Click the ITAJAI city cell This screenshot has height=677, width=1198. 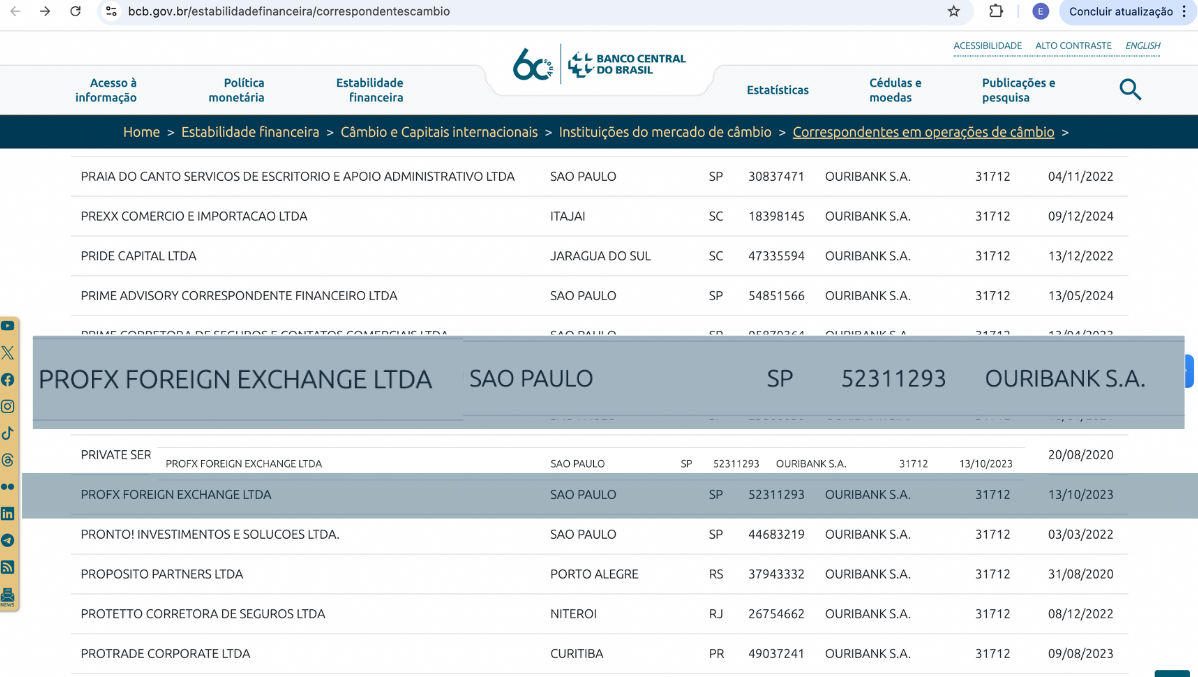568,216
